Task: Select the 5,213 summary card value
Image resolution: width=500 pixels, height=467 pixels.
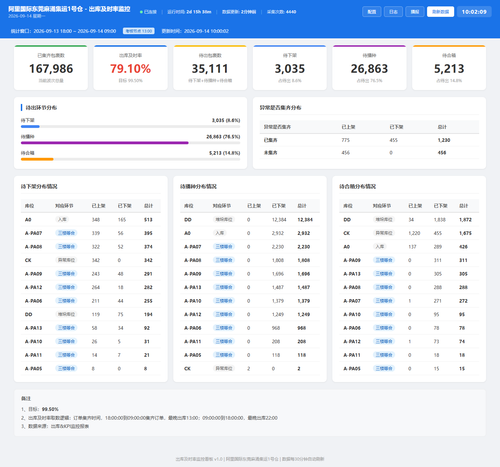Action: pos(449,69)
